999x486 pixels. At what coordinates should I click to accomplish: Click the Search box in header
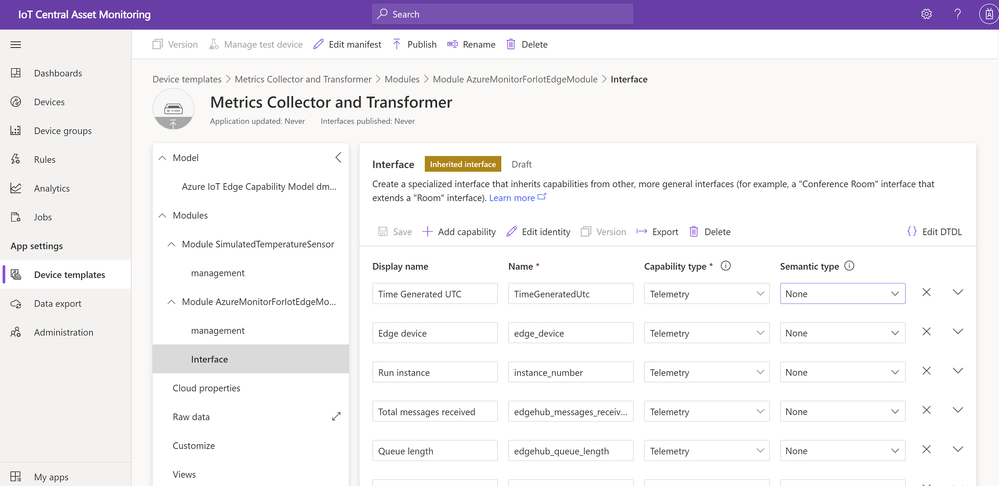[503, 14]
